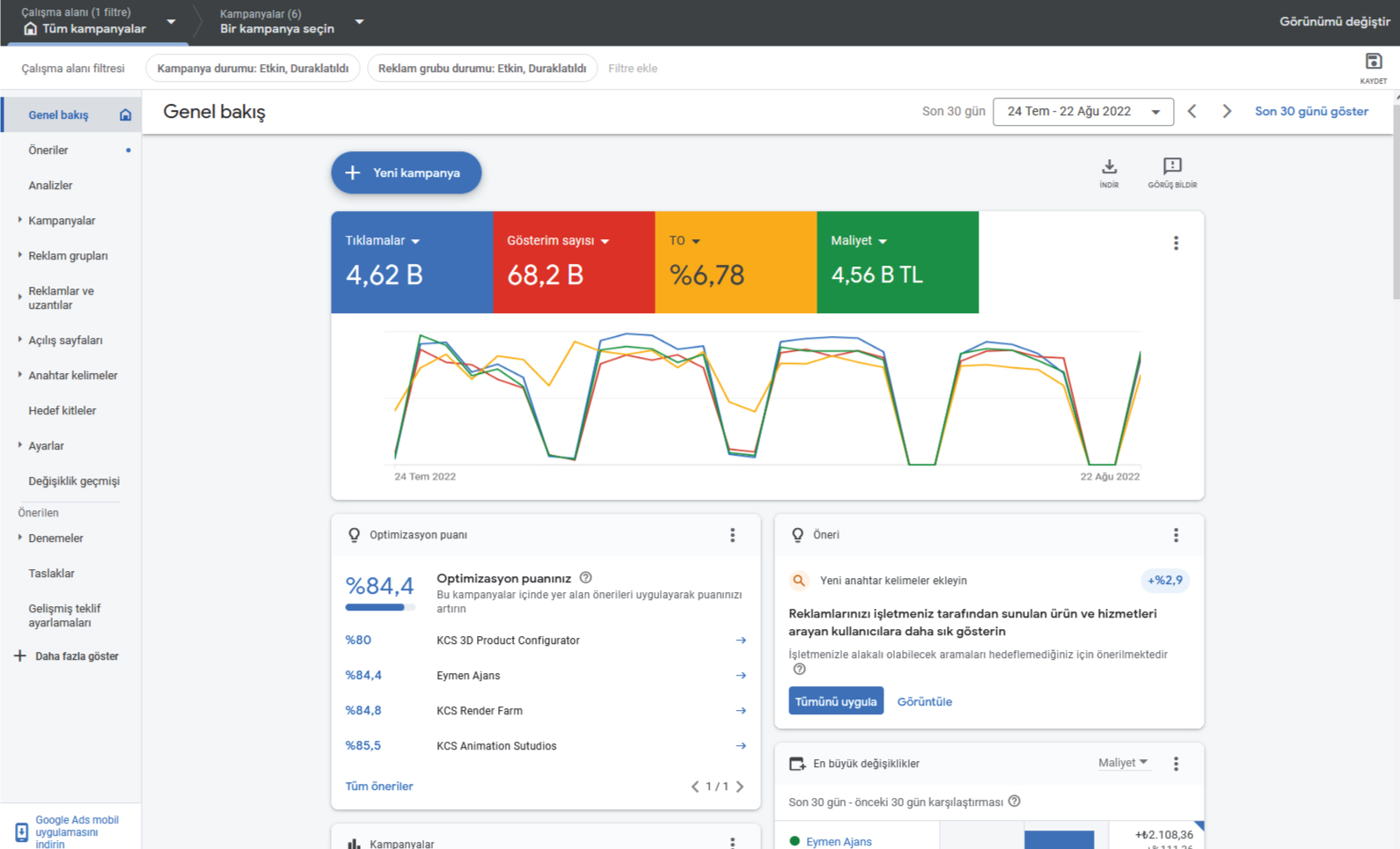
Task: Click the Filtre ekle input field
Action: (633, 69)
